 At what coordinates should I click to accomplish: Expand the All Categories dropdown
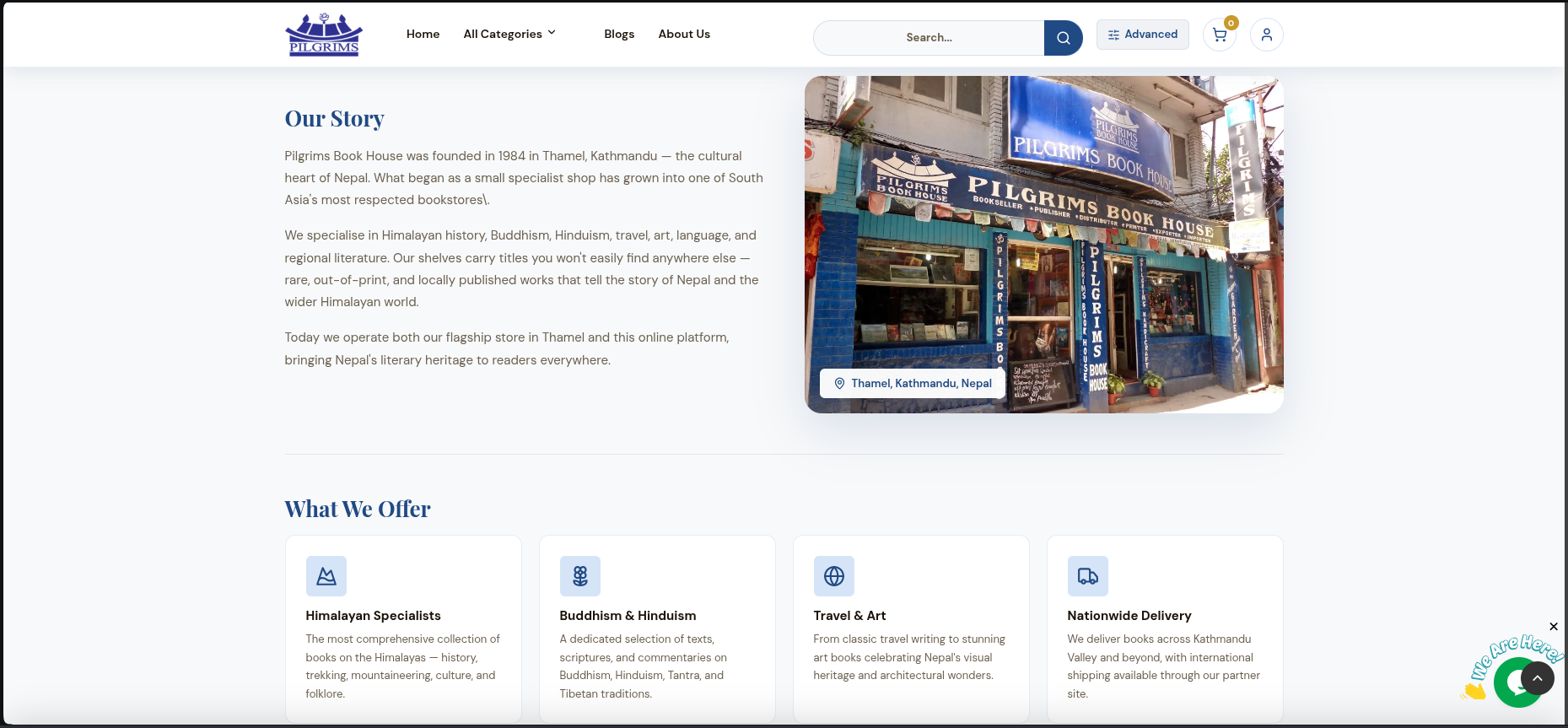tap(509, 34)
